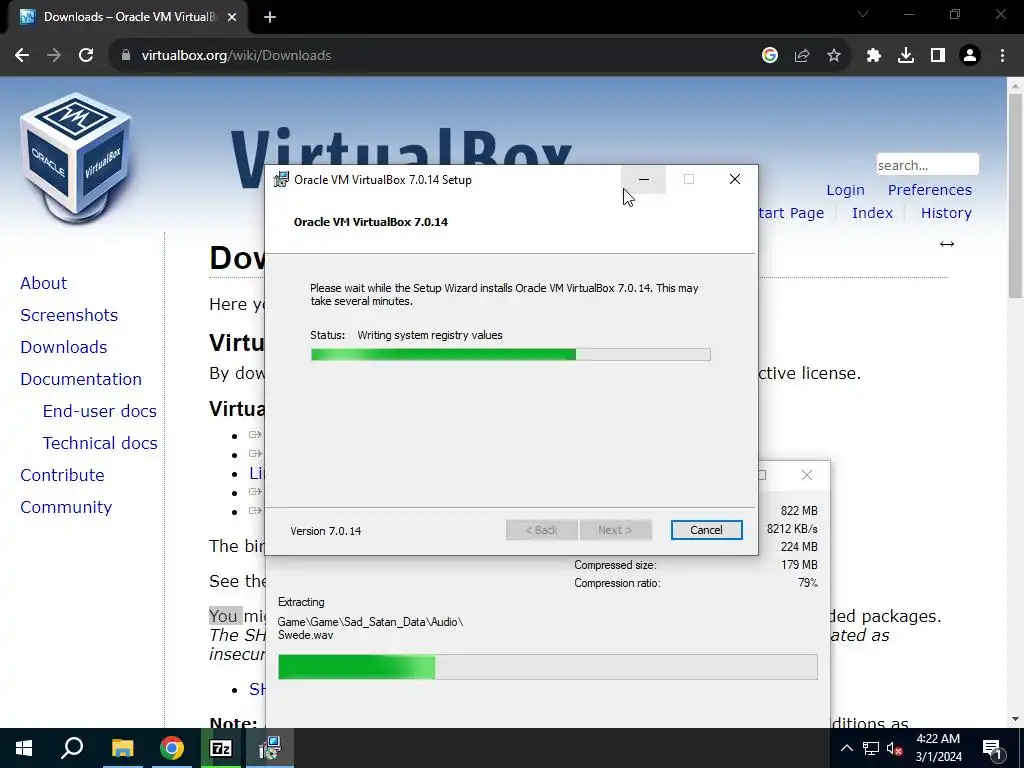The image size is (1024, 768).
Task: Share this page icon in address bar
Action: pos(802,56)
